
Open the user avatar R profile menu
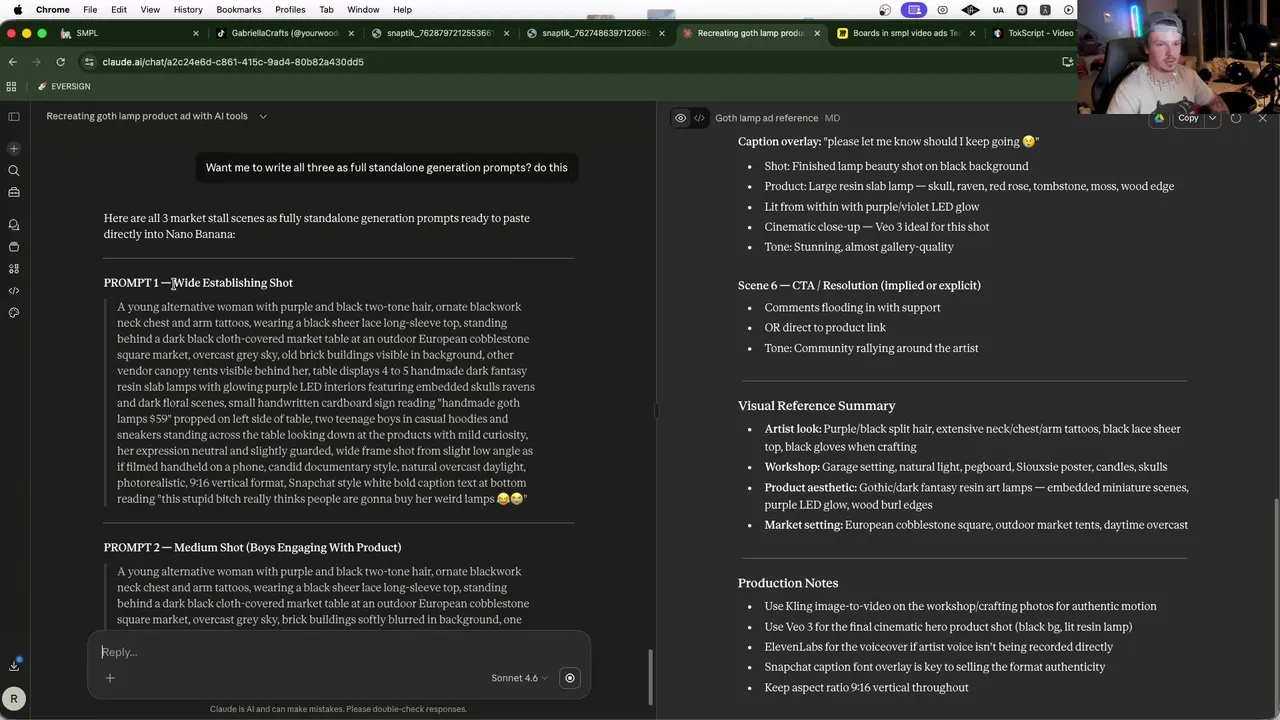[14, 699]
